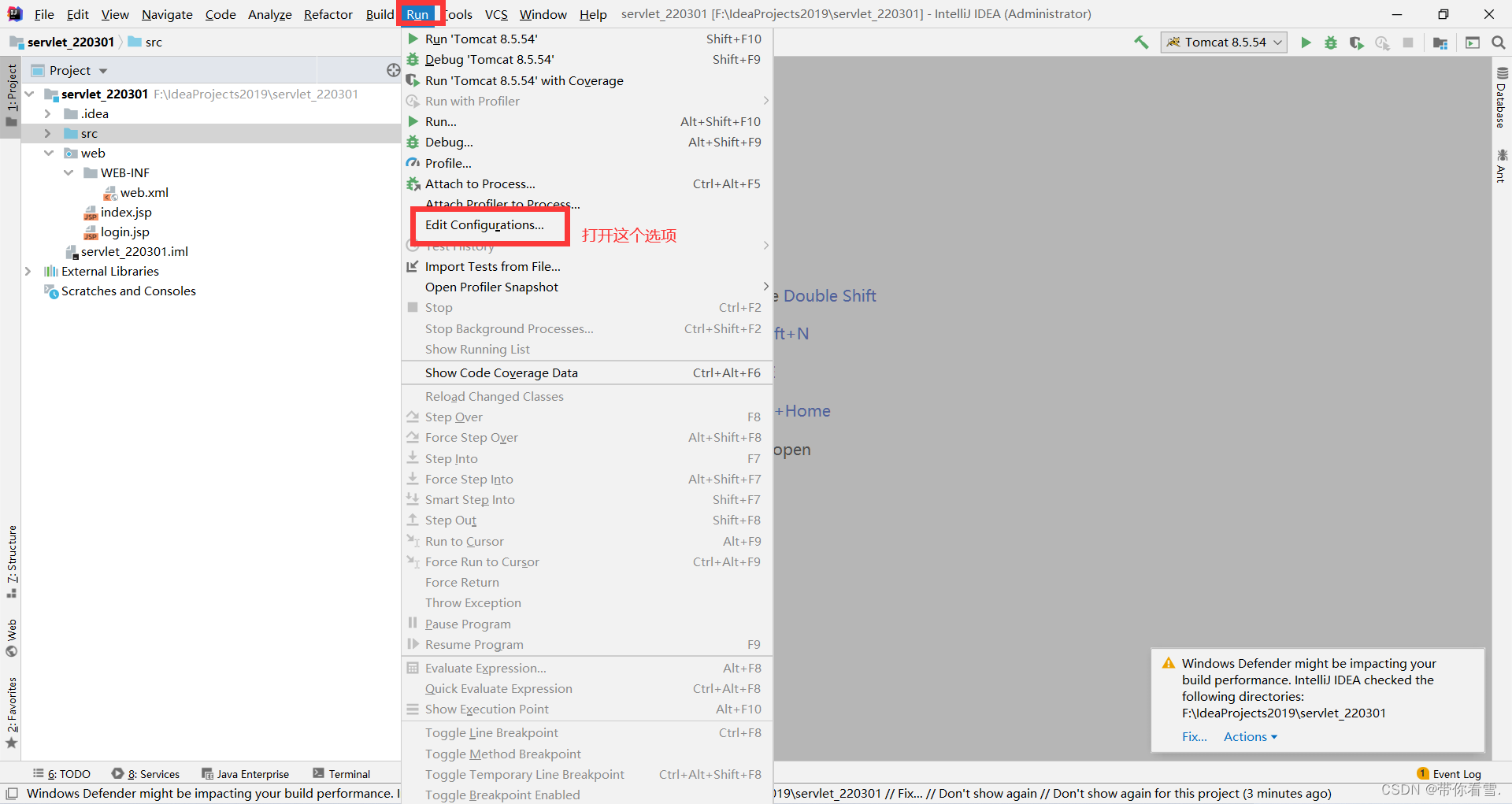Viewport: 1512px width, 804px height.
Task: Choose Profile... menu item
Action: (587, 163)
